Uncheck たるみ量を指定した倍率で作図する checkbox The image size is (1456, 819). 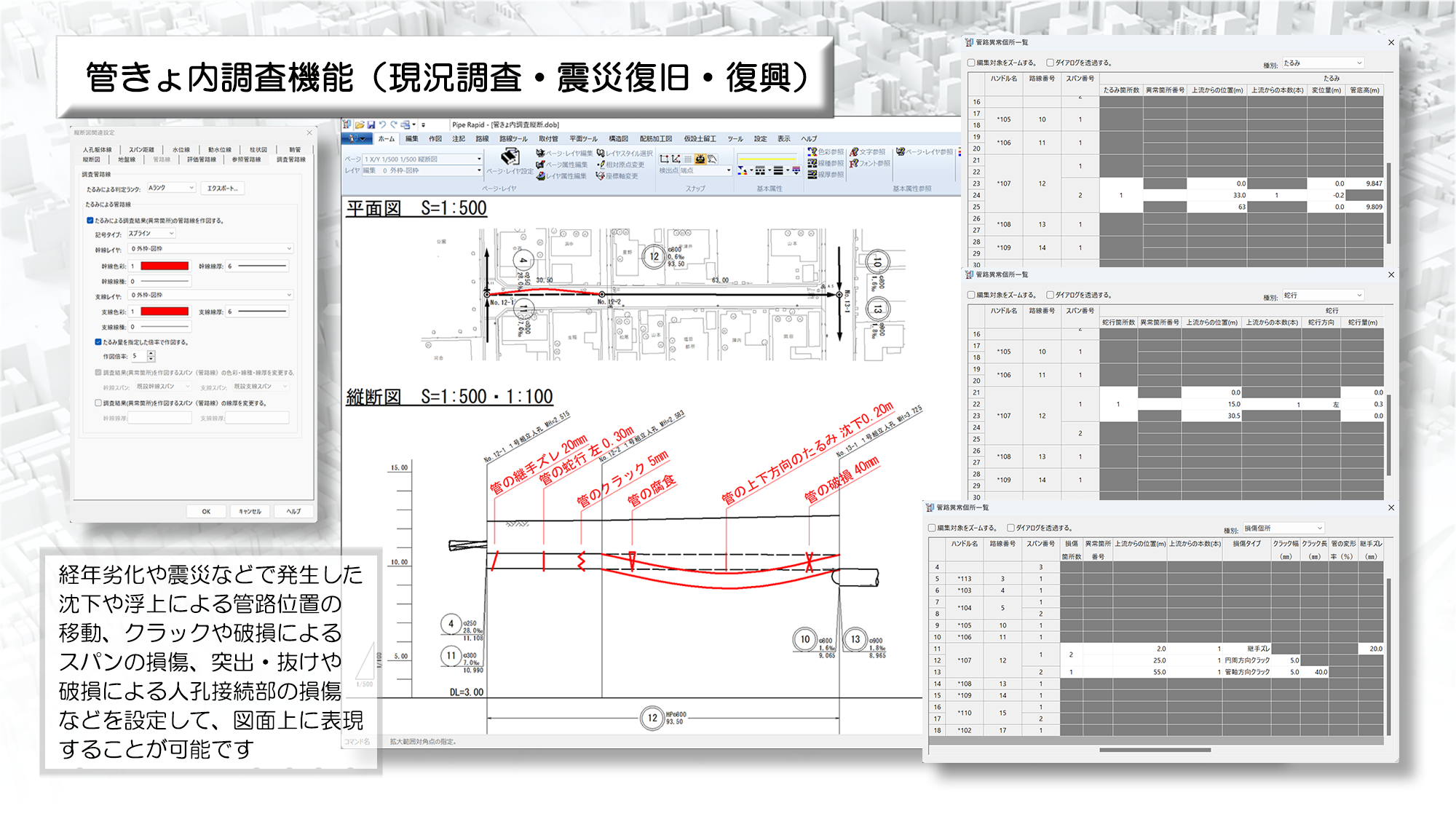(x=98, y=341)
